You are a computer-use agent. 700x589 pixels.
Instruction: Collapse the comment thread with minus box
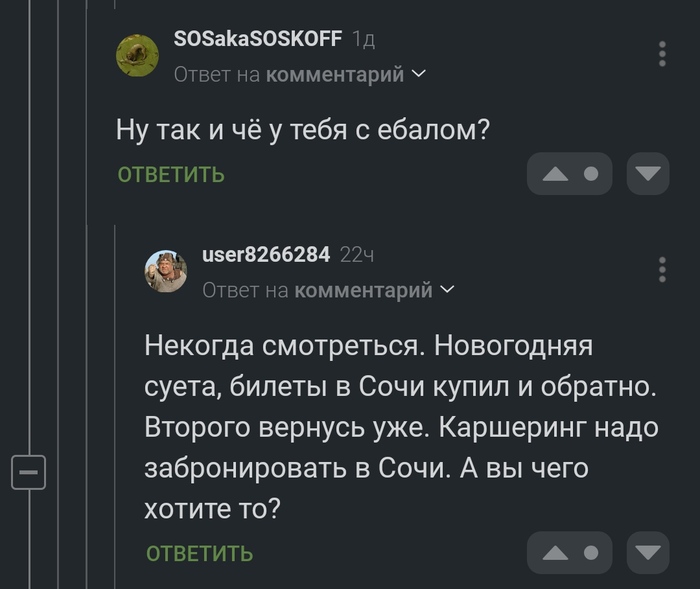pos(29,470)
